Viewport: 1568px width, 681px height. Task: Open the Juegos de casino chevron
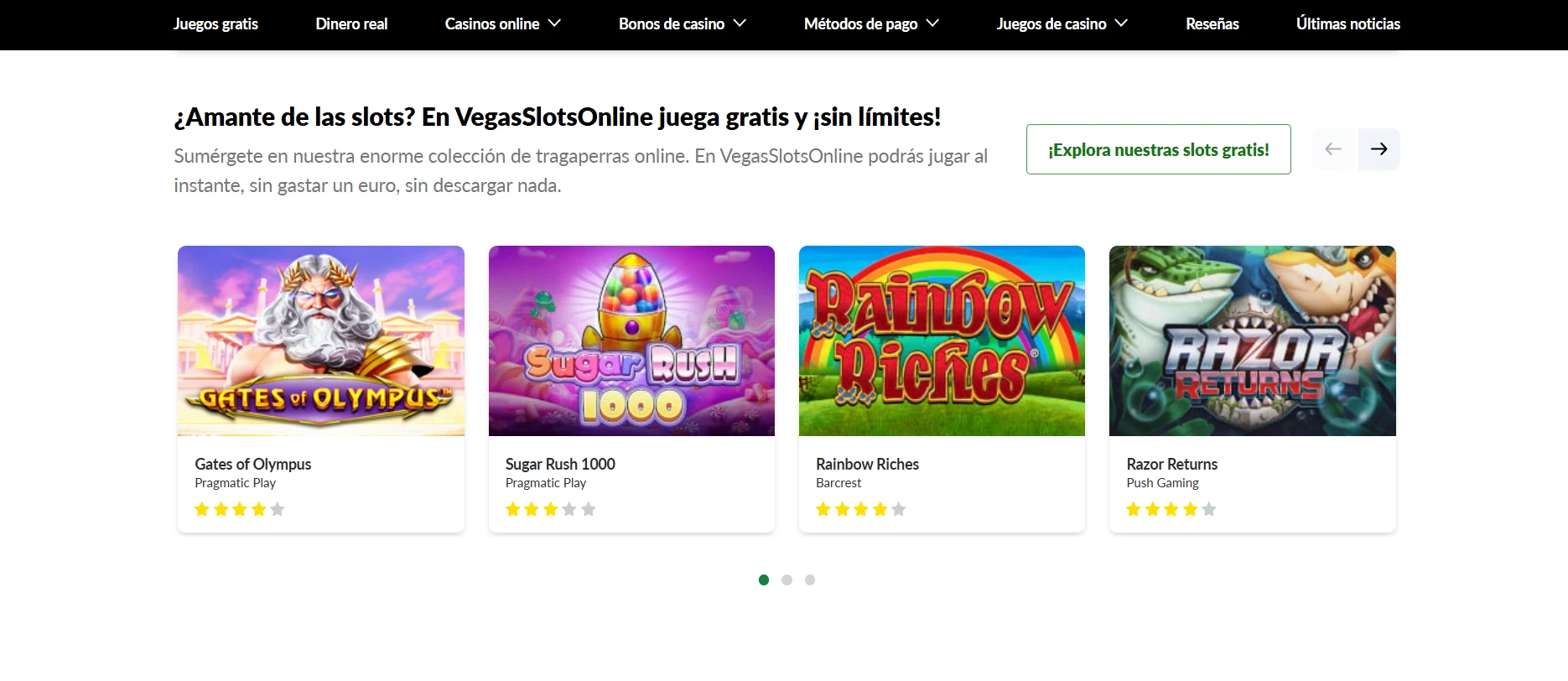pyautogui.click(x=1121, y=23)
